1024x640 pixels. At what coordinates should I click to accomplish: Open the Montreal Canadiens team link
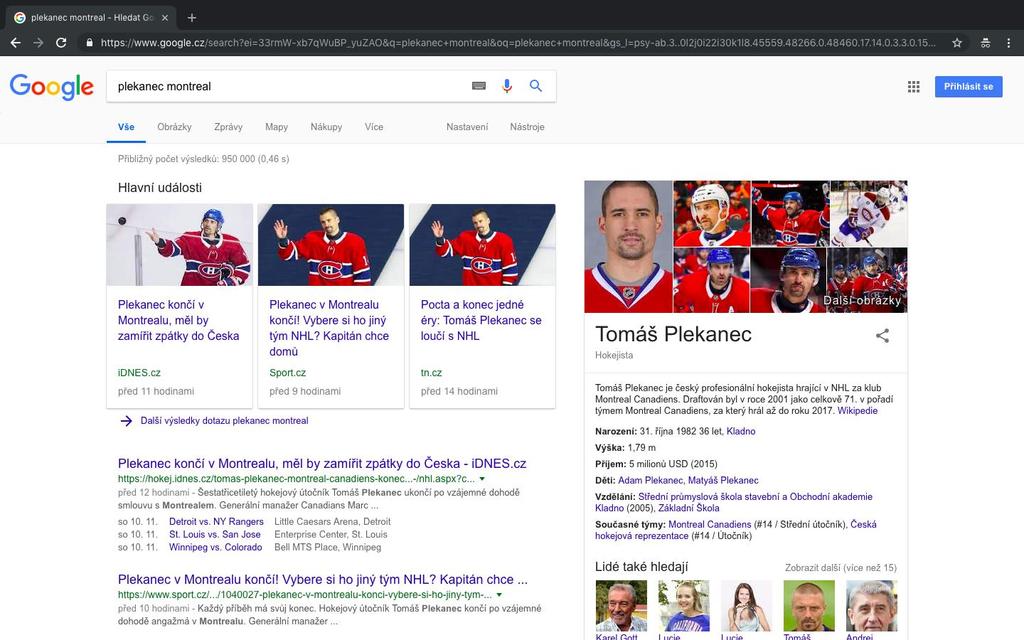710,524
